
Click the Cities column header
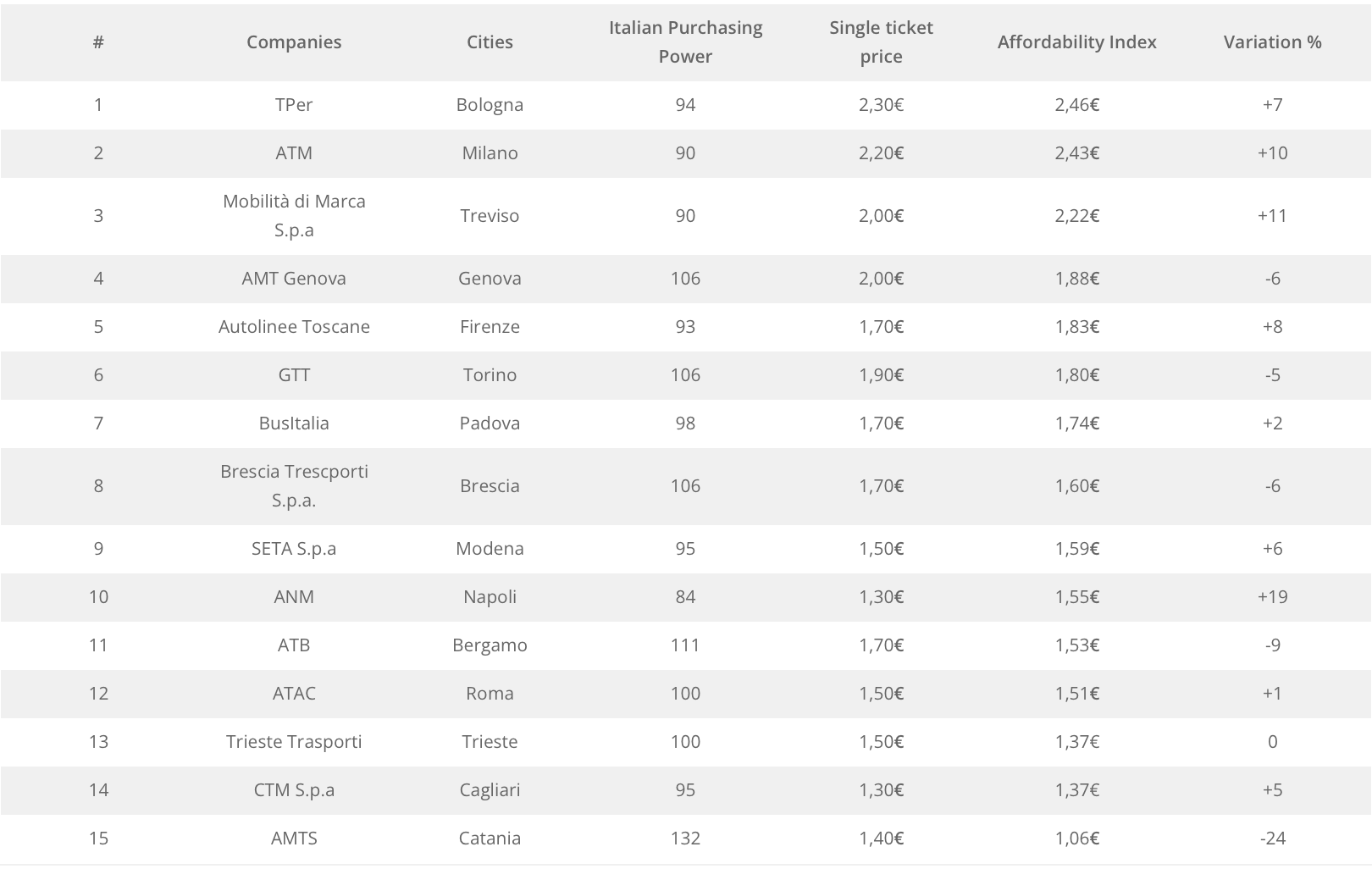pos(490,42)
